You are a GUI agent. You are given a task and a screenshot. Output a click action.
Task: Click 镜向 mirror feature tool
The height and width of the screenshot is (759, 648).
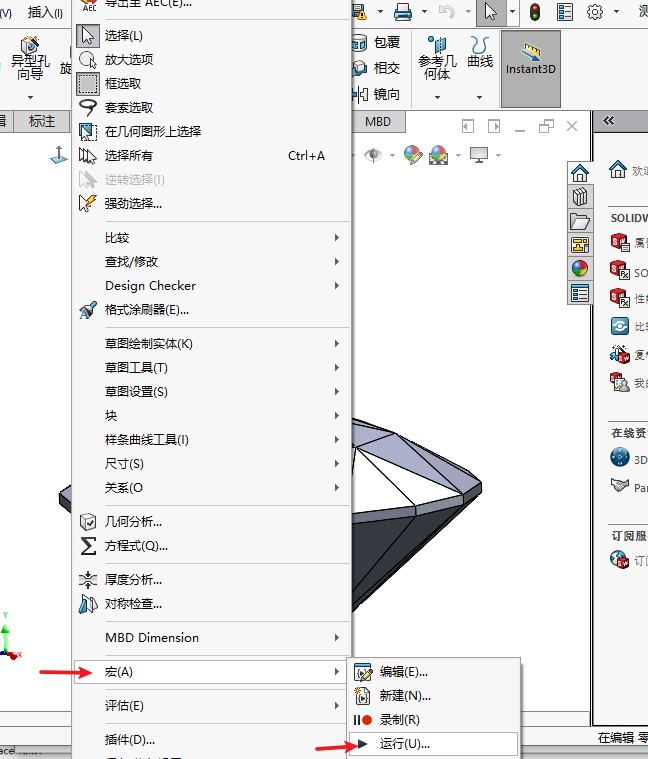click(377, 94)
